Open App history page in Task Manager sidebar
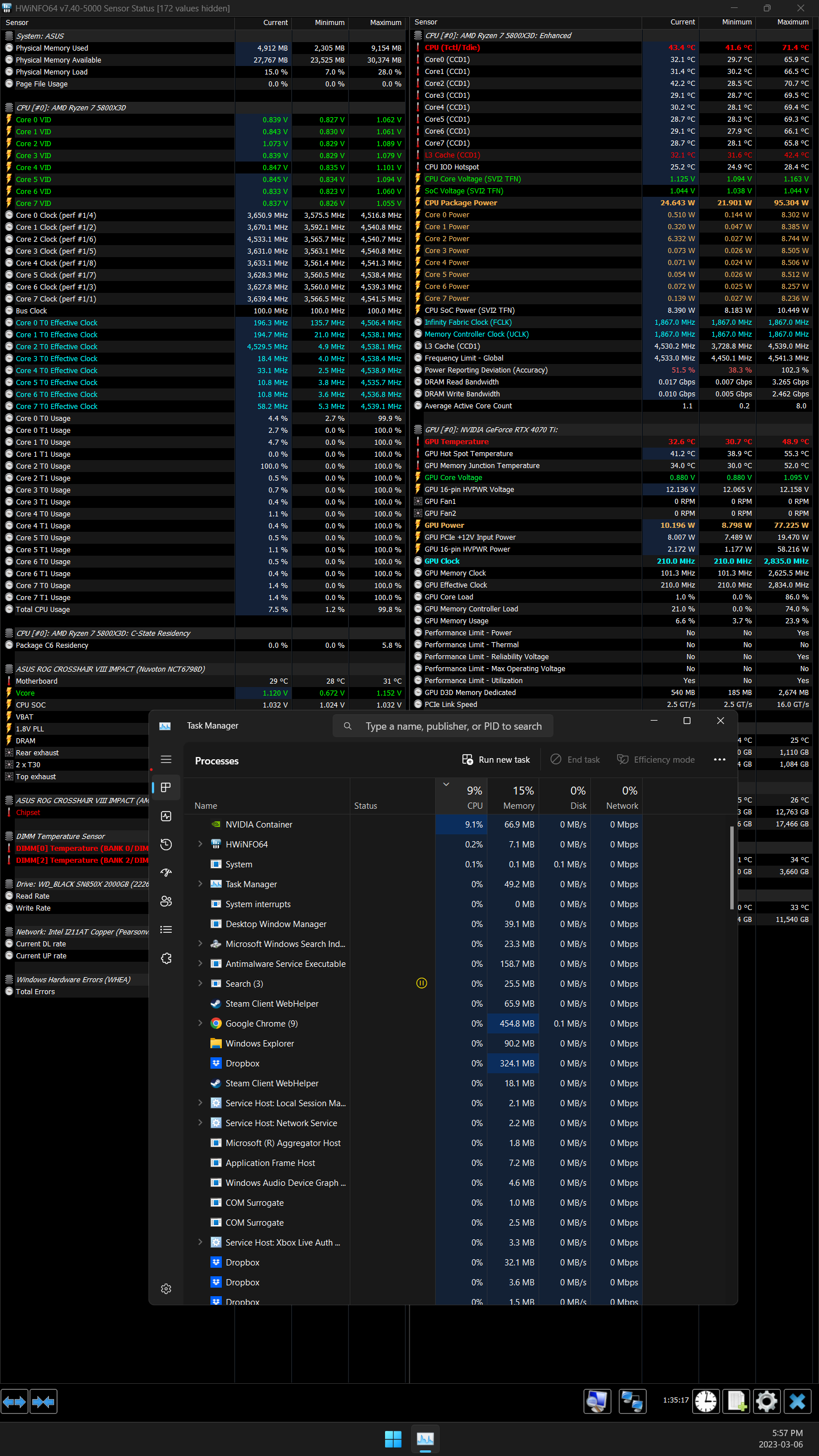Viewport: 819px width, 1456px height. pyautogui.click(x=166, y=845)
